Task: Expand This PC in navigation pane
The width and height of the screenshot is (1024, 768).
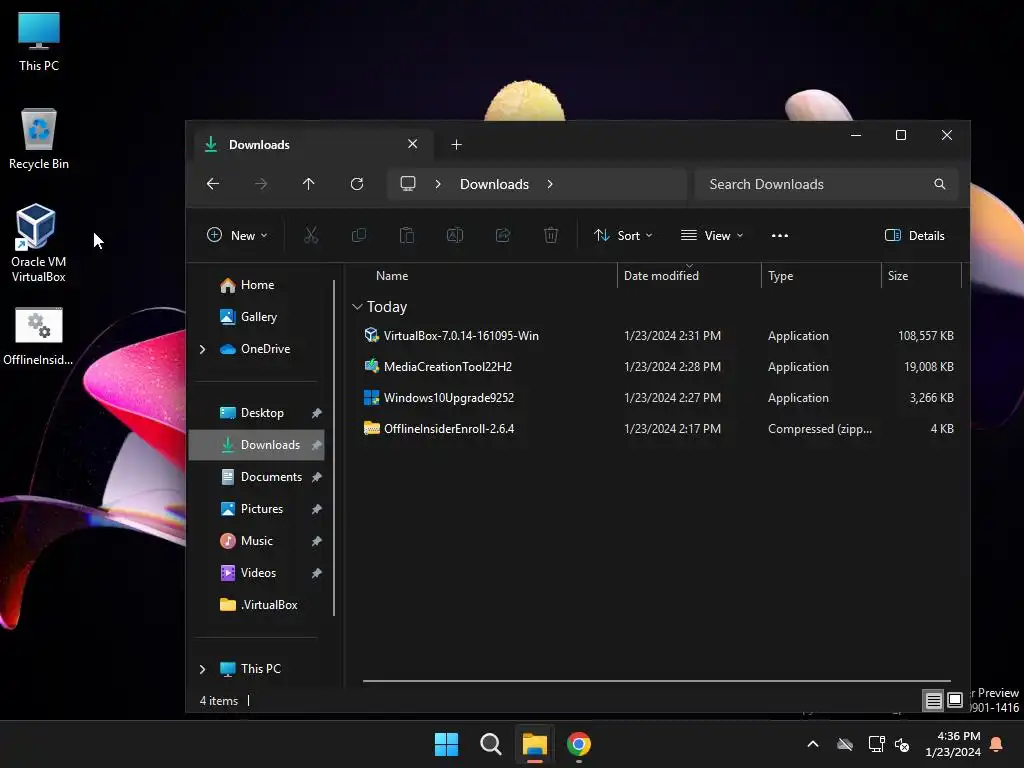Action: 202,669
